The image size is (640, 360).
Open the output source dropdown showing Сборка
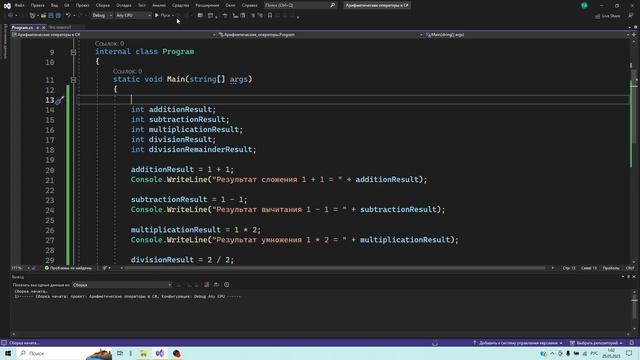coord(122,285)
